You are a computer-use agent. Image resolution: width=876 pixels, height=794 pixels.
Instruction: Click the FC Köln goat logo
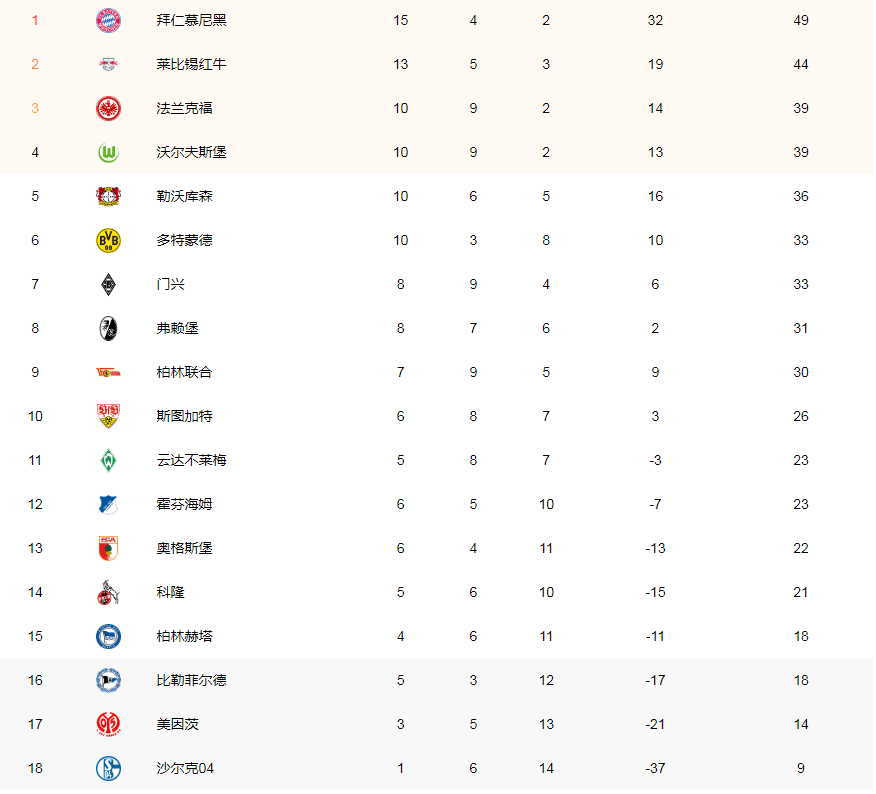[x=108, y=592]
